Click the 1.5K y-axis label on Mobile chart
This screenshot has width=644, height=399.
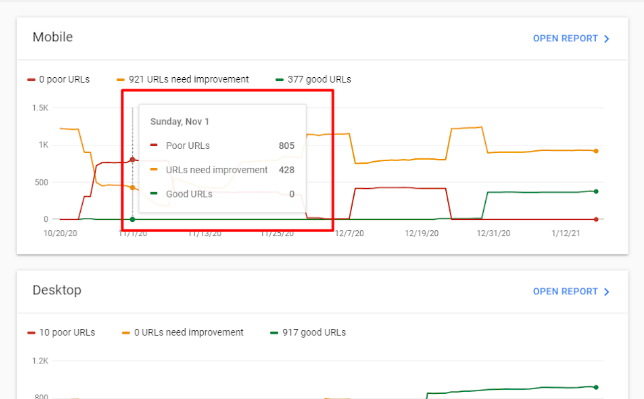[40, 108]
